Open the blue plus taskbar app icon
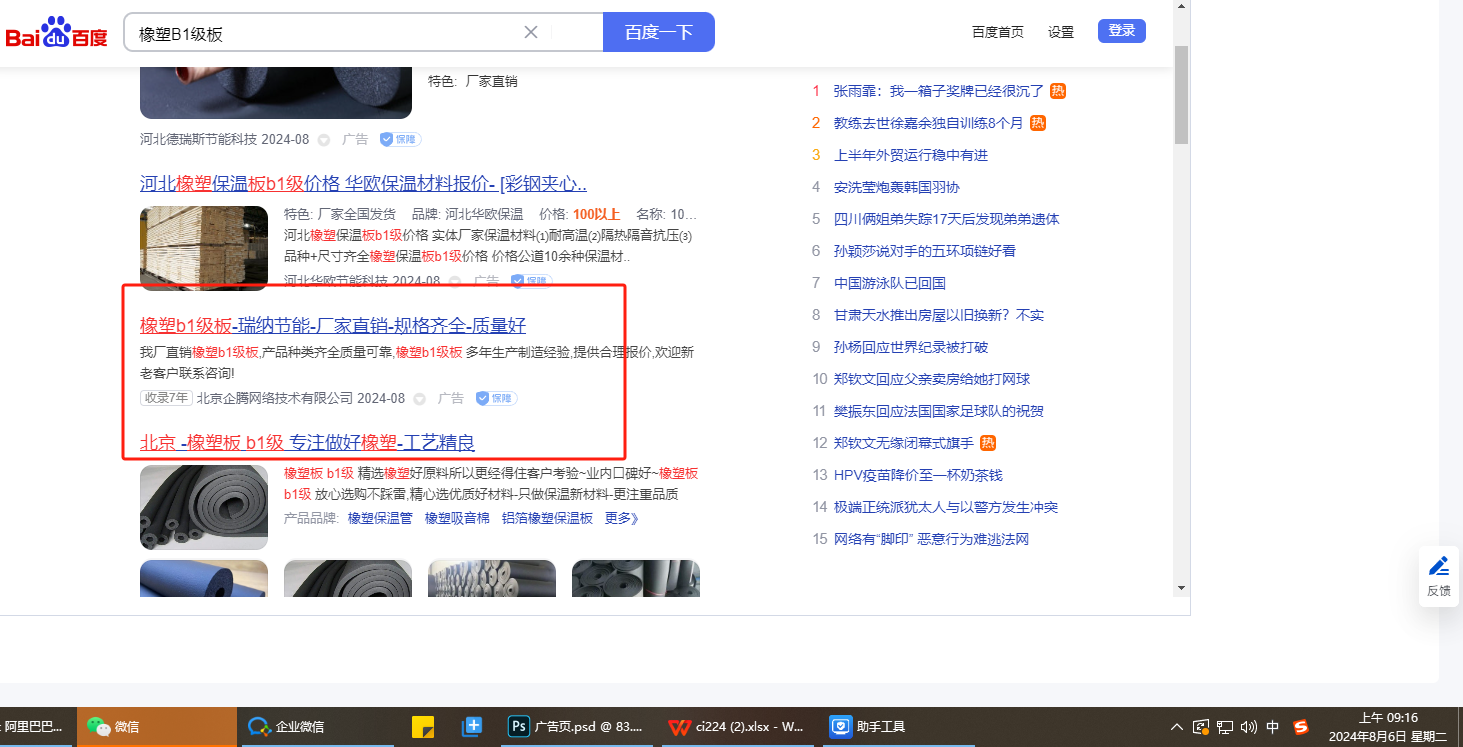The height and width of the screenshot is (747, 1463). click(473, 727)
